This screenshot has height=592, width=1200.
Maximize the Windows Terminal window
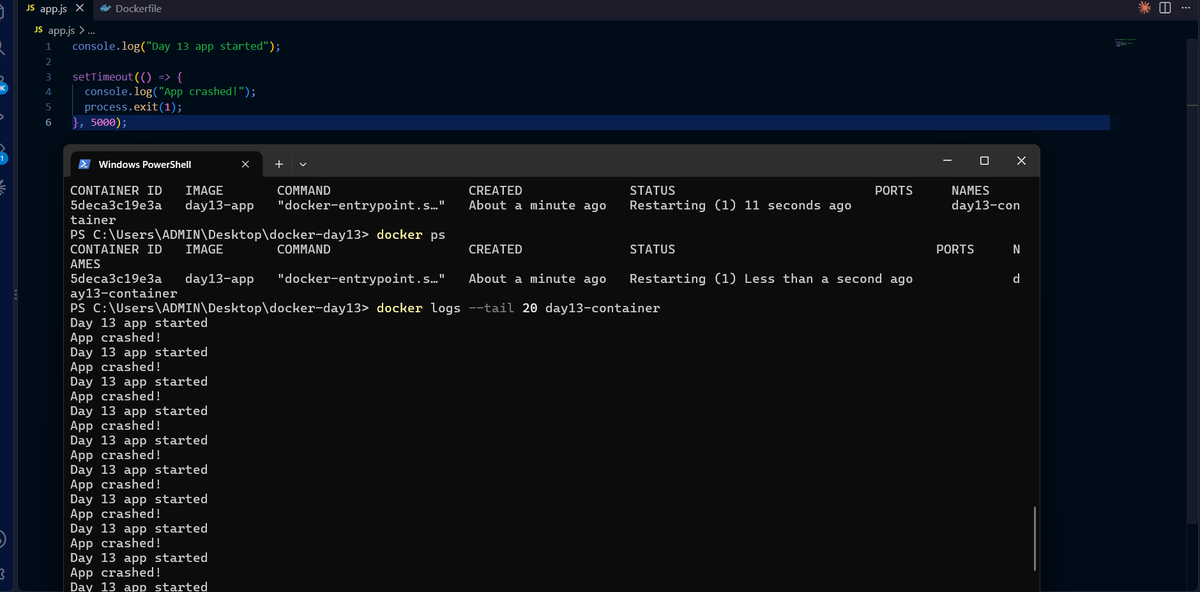coord(984,160)
